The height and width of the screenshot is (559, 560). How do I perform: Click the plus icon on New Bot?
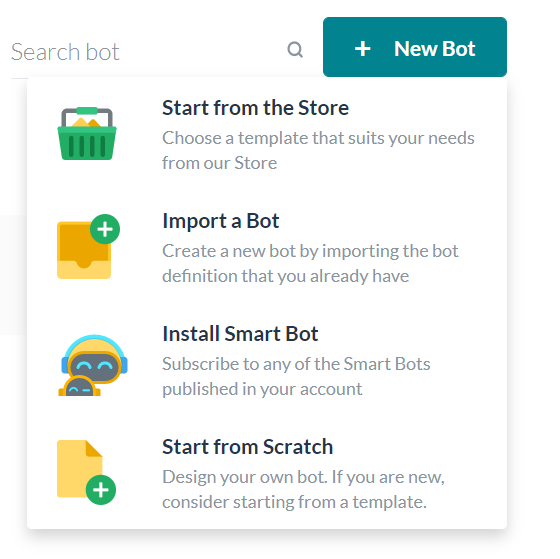point(362,49)
